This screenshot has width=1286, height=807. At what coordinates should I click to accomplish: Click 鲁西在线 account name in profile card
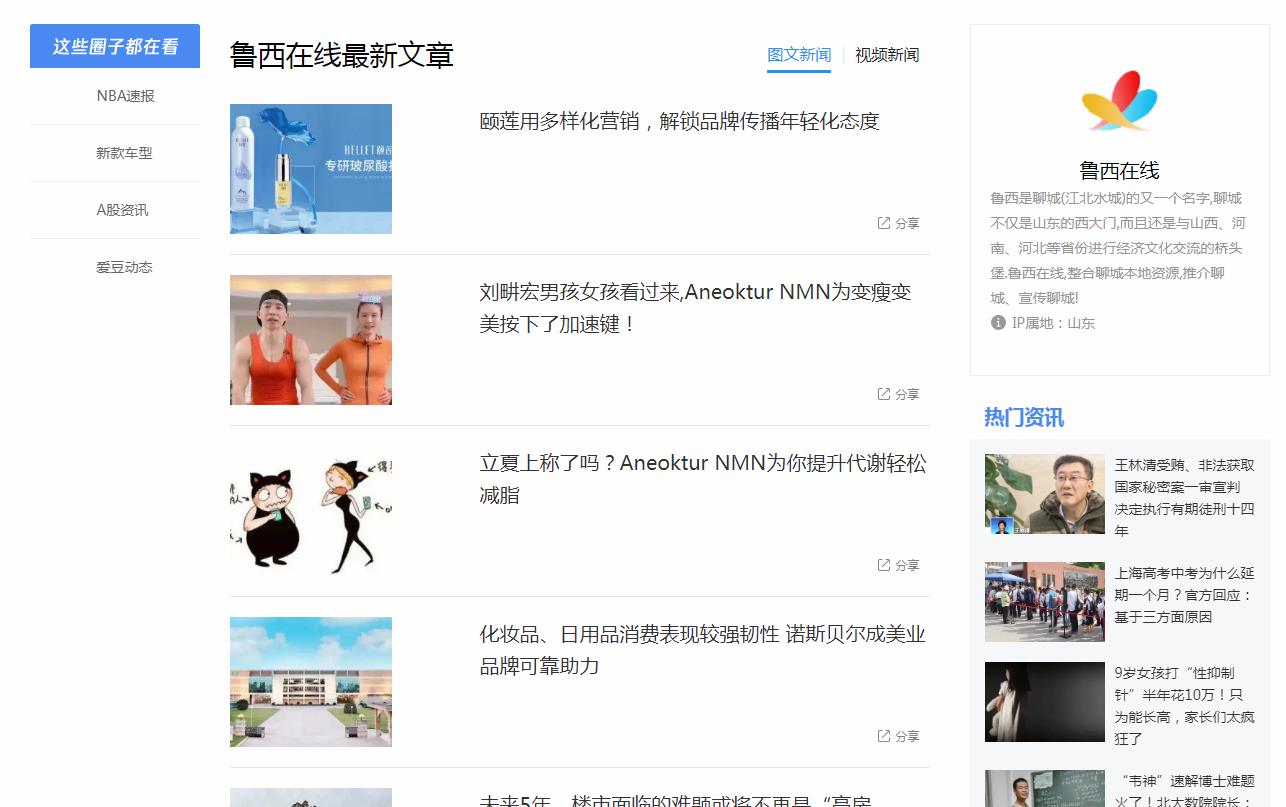[x=1119, y=170]
